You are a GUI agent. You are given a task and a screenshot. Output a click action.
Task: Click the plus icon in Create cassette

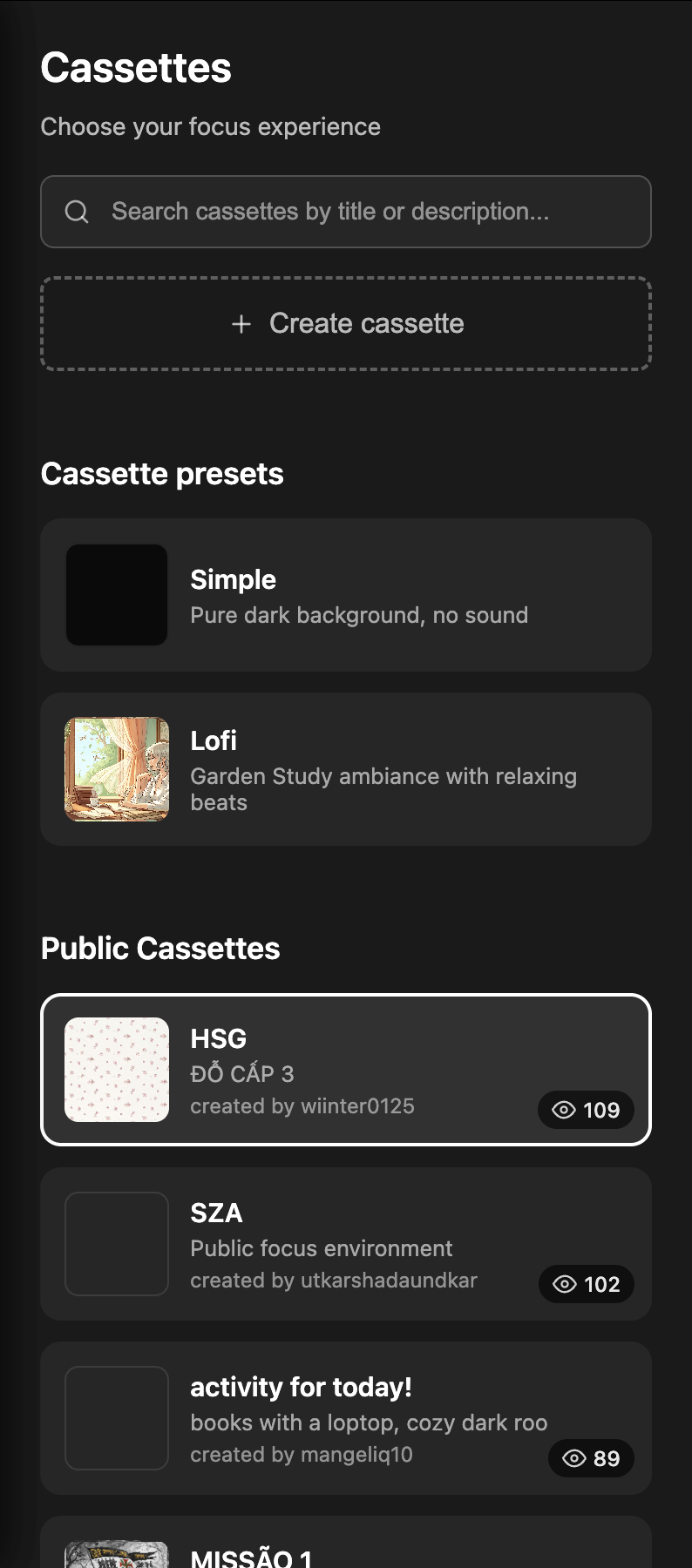(x=241, y=323)
